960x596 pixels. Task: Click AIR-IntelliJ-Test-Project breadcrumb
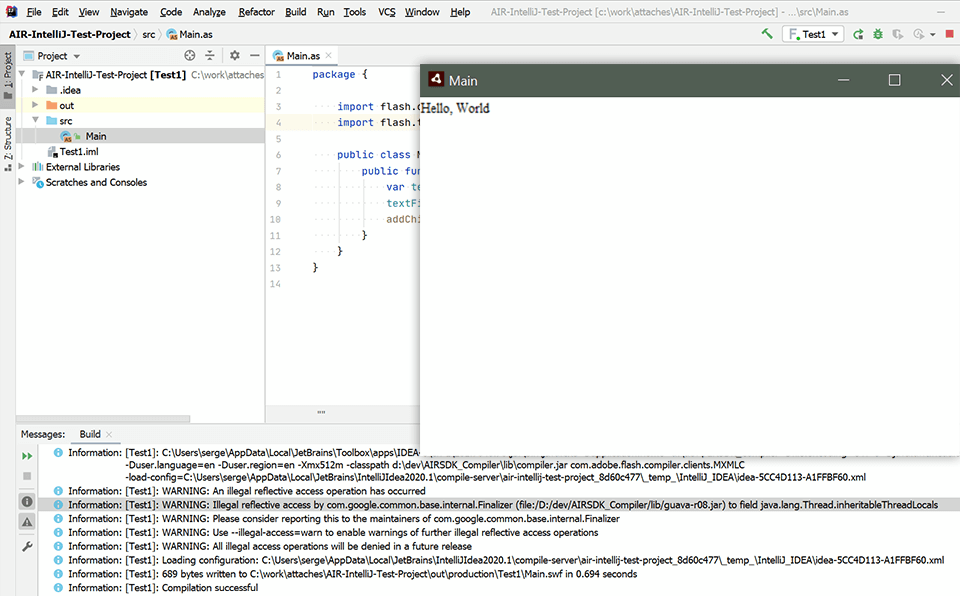tap(70, 34)
